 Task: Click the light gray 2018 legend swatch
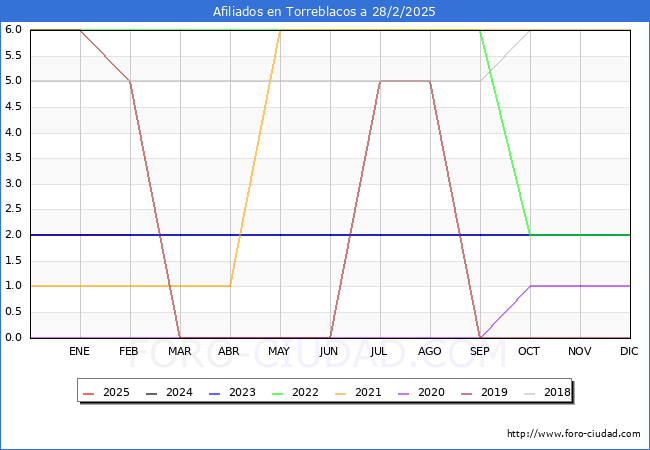[x=530, y=393]
